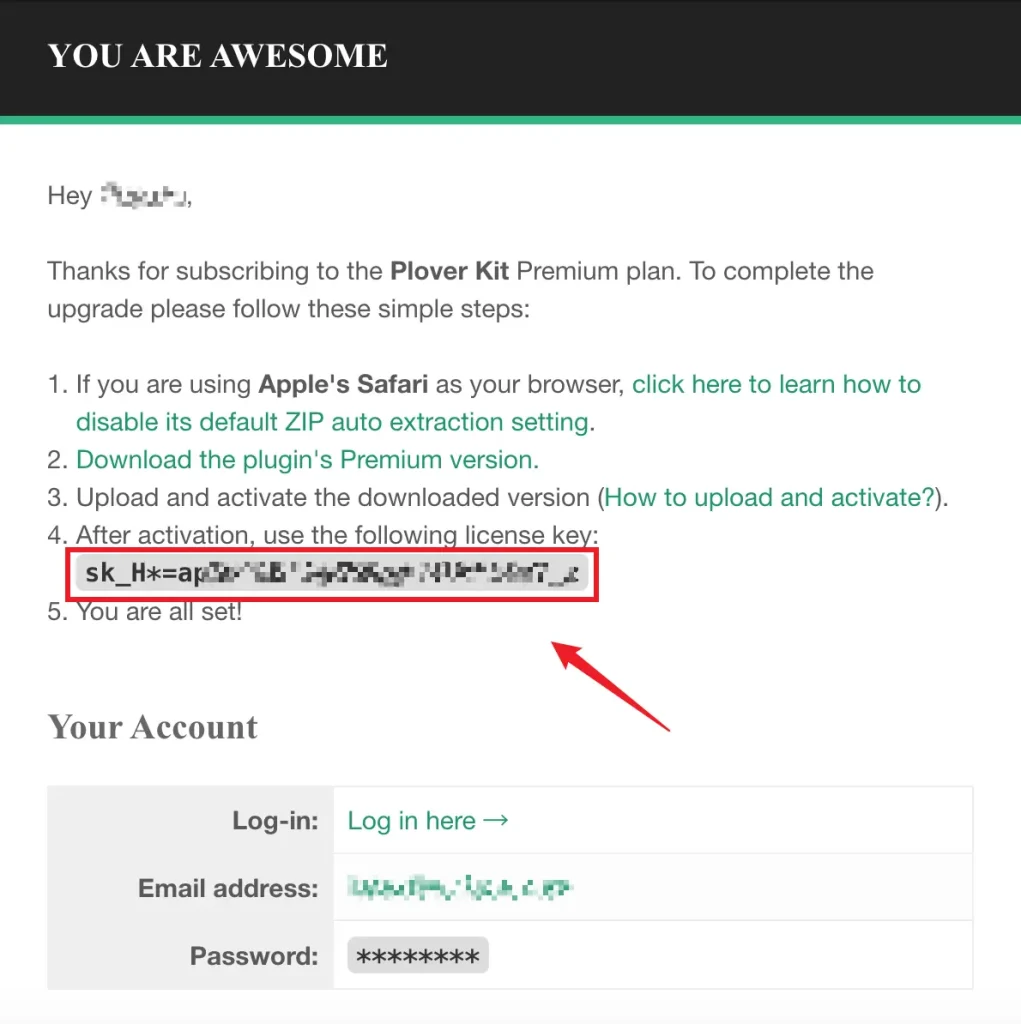The width and height of the screenshot is (1021, 1024).
Task: Open the How to upload and activate link
Action: (x=769, y=497)
